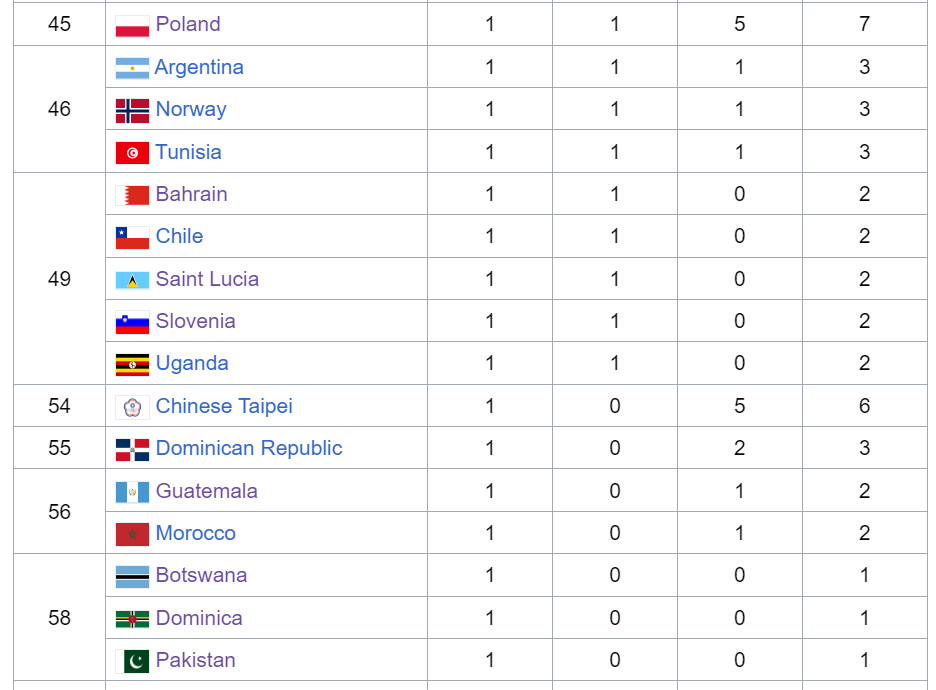Select the rank 49 cell

(59, 279)
